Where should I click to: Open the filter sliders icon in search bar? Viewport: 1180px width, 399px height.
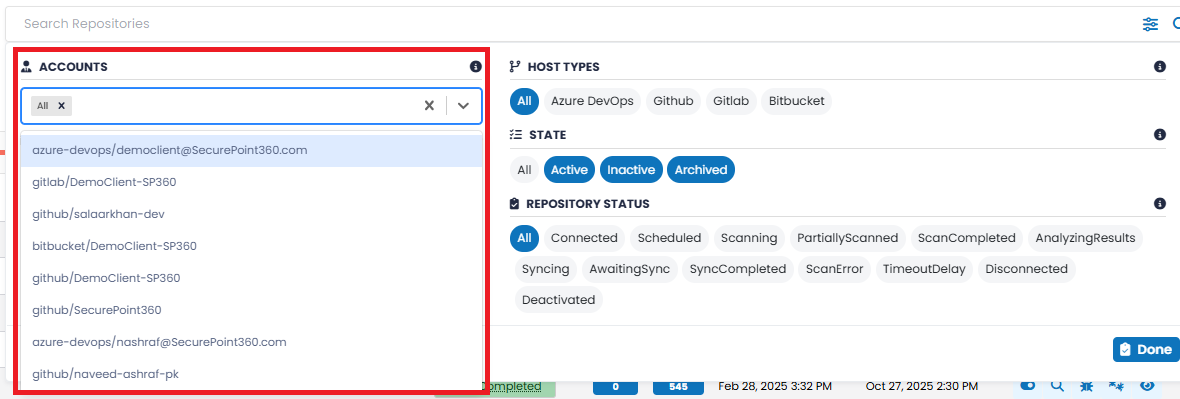click(x=1150, y=24)
